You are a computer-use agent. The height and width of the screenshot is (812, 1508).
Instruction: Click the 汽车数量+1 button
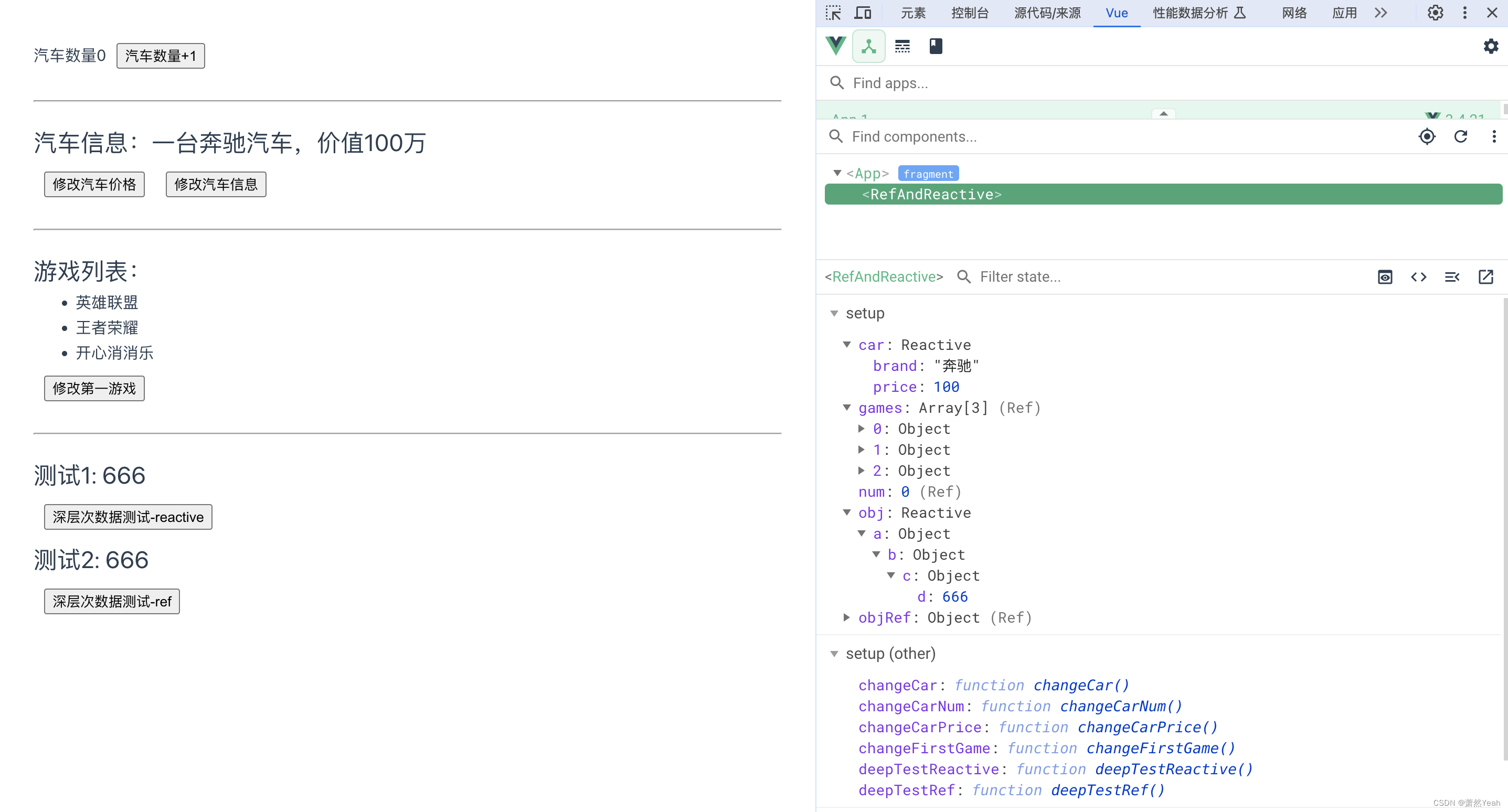161,56
